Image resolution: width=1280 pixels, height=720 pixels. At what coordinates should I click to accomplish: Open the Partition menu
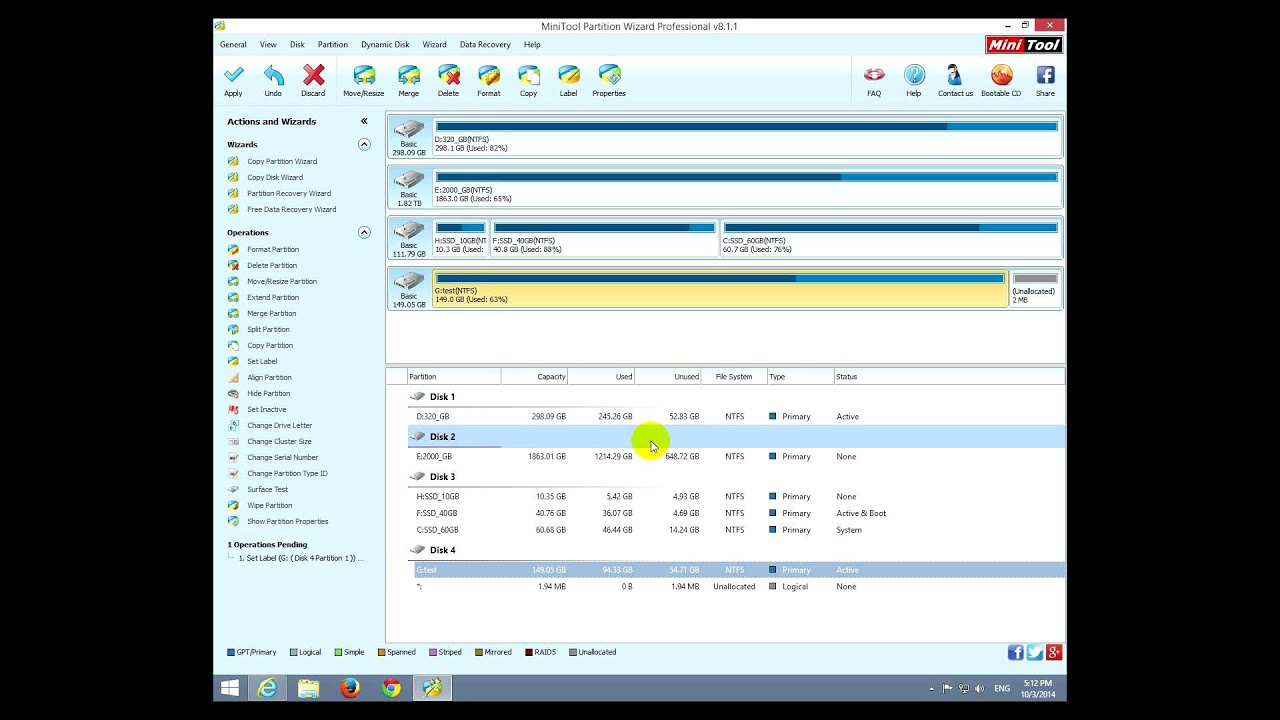pos(333,44)
